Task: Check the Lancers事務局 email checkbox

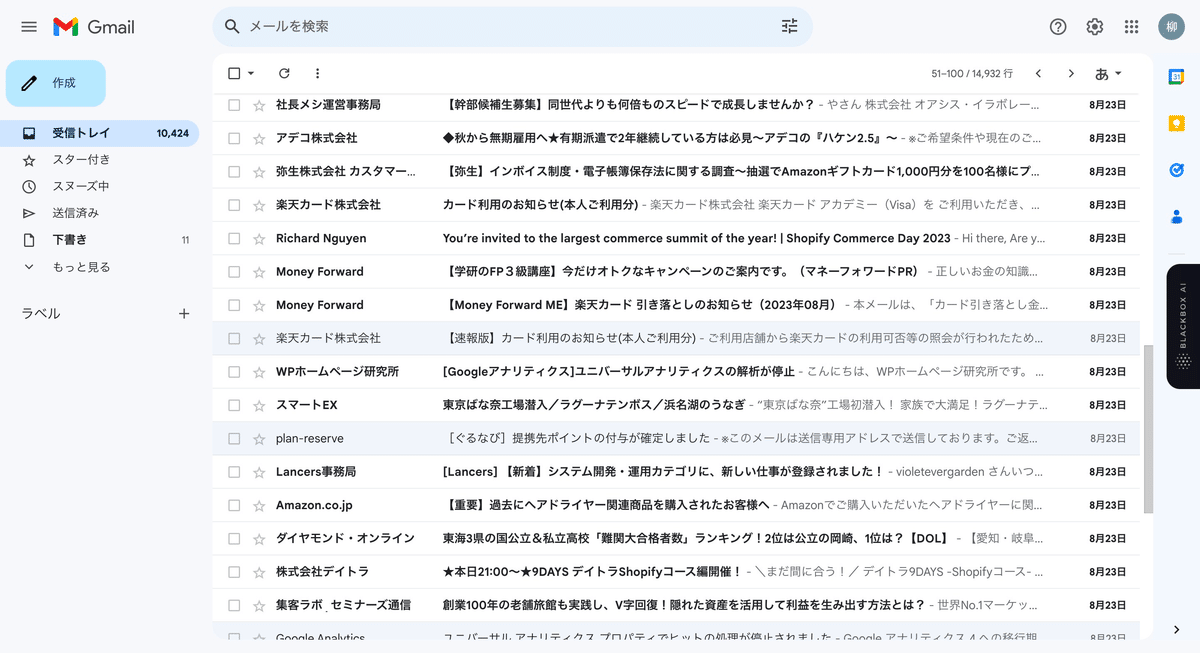Action: pyautogui.click(x=234, y=471)
